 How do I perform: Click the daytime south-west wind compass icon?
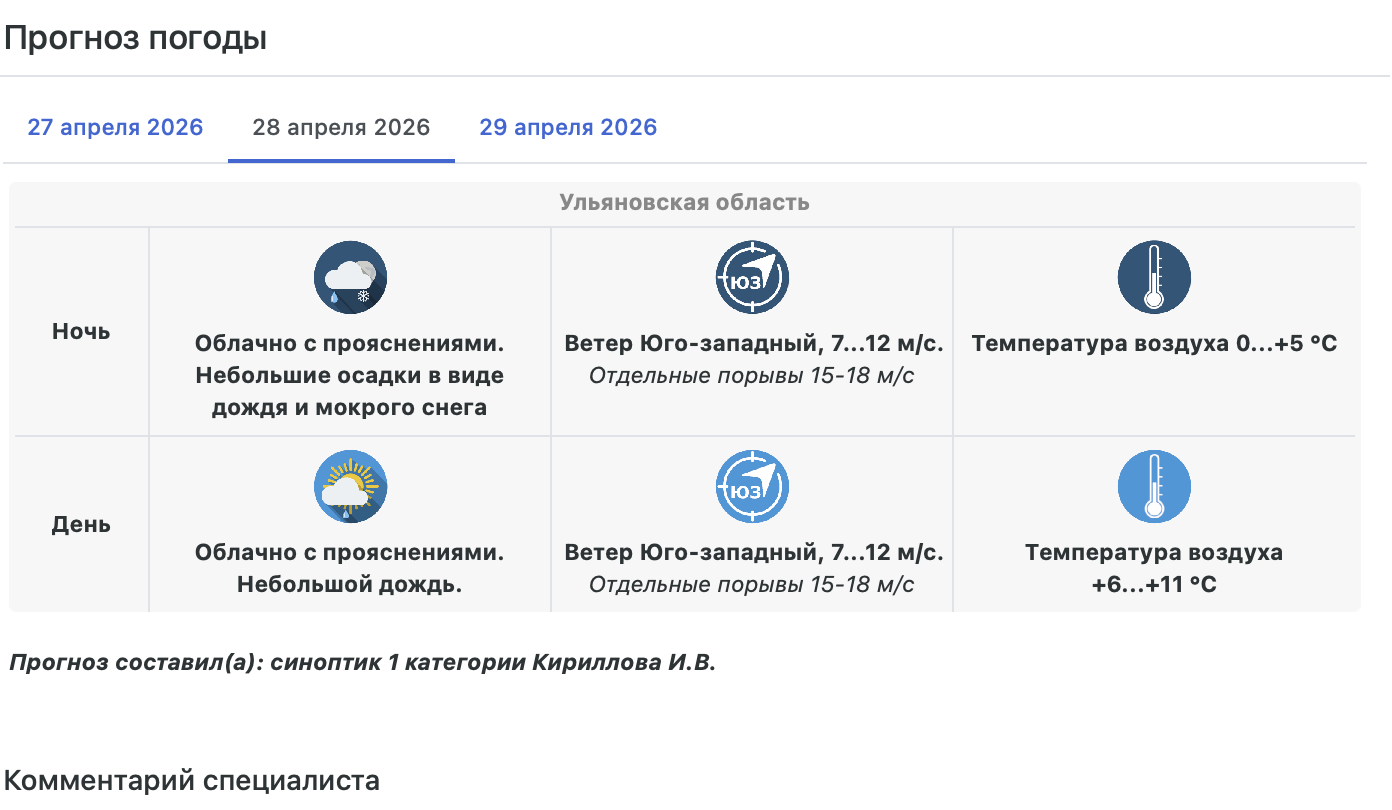pyautogui.click(x=752, y=487)
